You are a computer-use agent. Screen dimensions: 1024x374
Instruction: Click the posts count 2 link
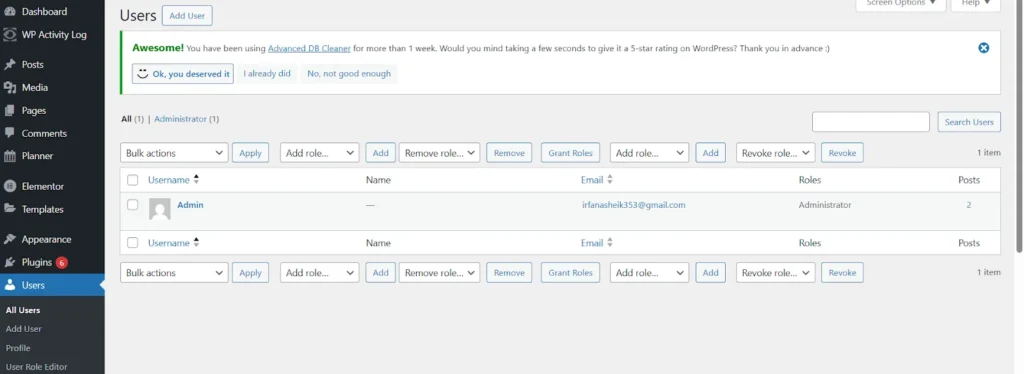coord(968,205)
